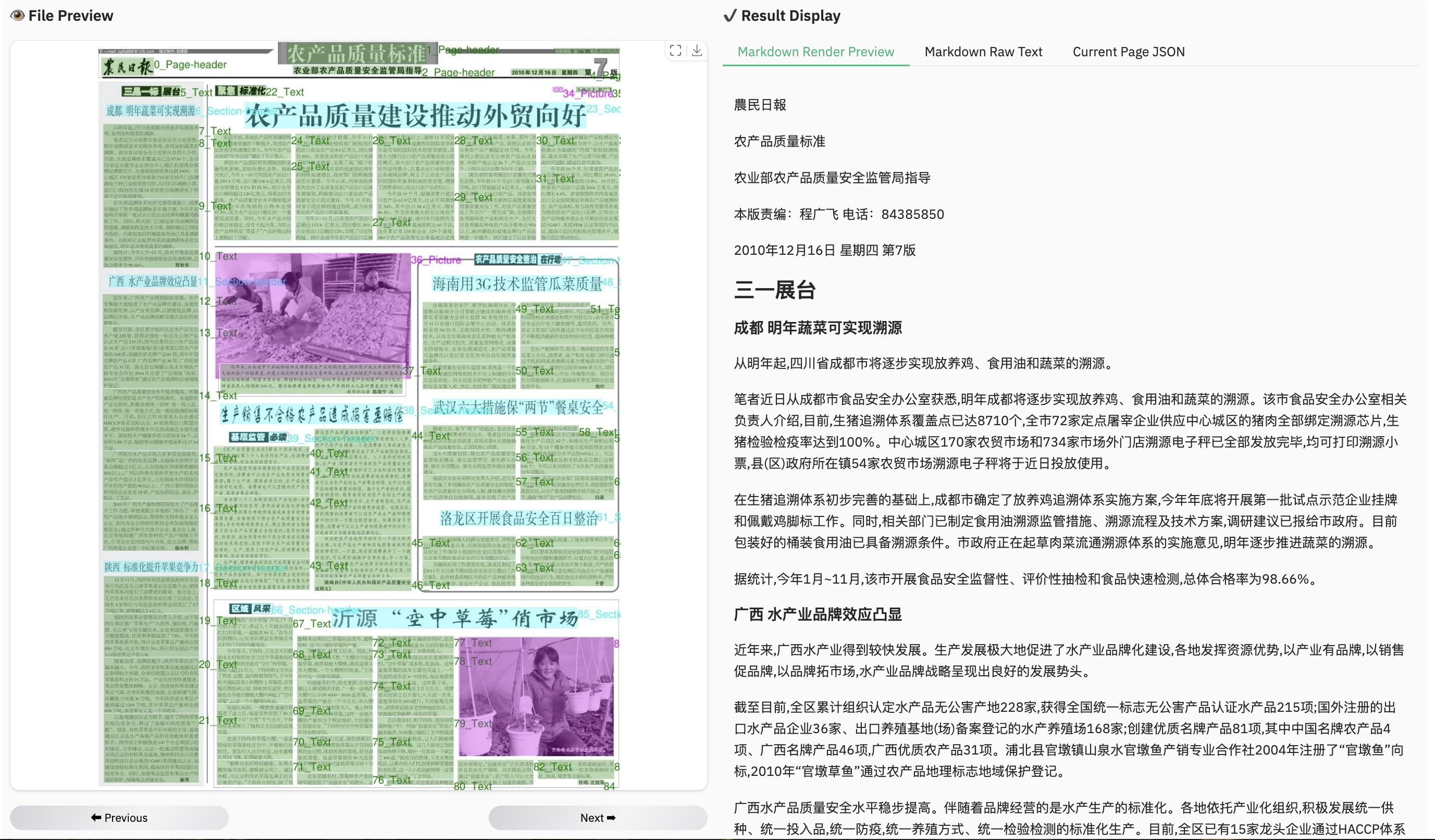Click the 沂源 空中草莓 俏市场 title region
Image resolution: width=1435 pixels, height=840 pixels.
[454, 618]
